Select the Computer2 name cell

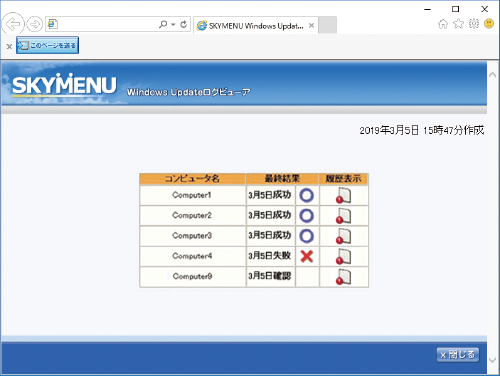[192, 216]
